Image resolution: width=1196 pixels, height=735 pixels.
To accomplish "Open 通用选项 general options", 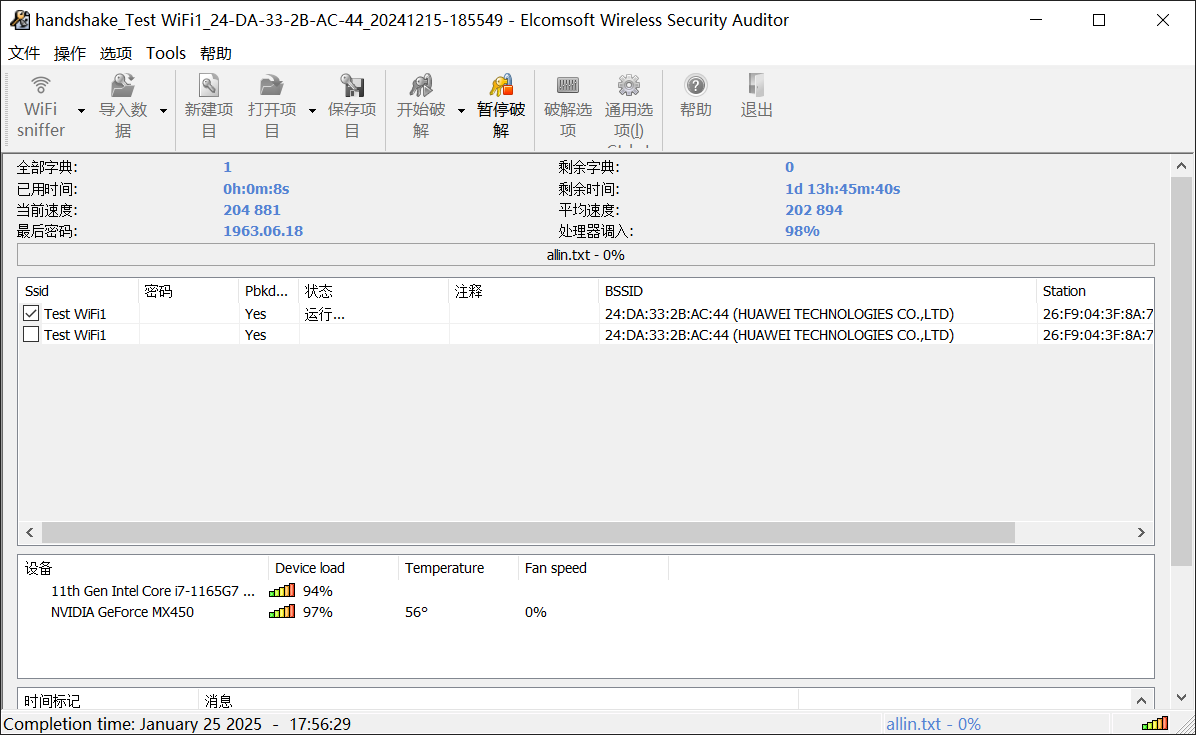I will point(629,100).
